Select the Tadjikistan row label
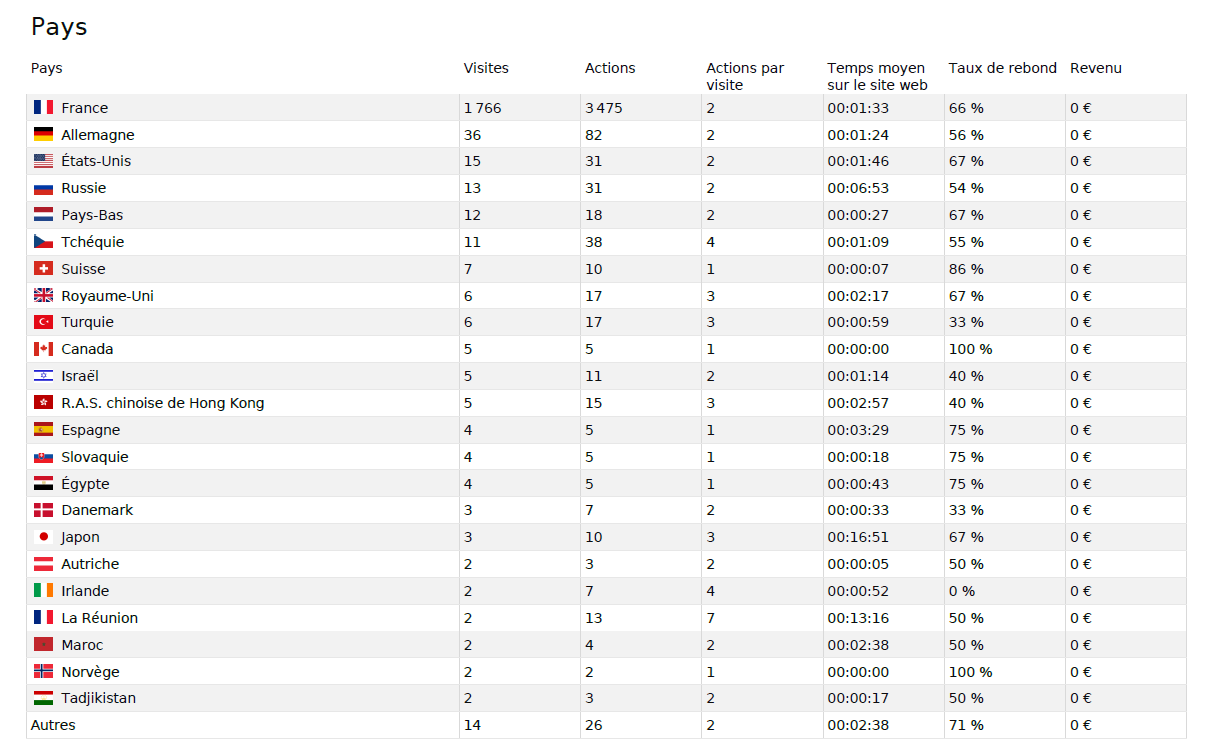Viewport: 1205px width, 751px height. tap(98, 699)
